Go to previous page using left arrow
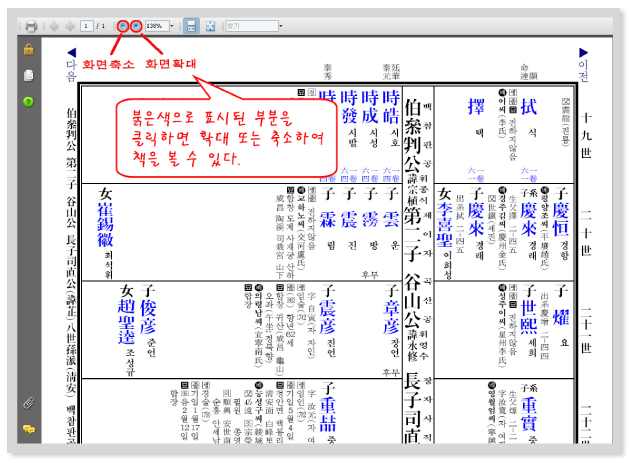Image resolution: width=629 pixels, height=463 pixels. coord(54,26)
